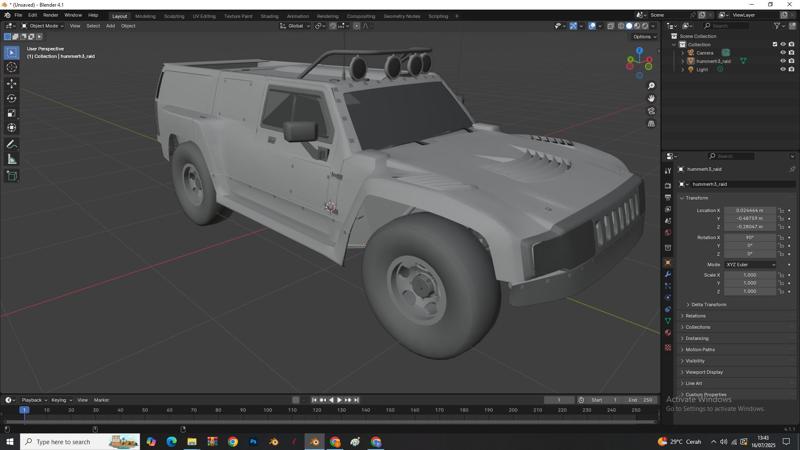
Task: Switch to rendered viewport shading
Action: [645, 26]
